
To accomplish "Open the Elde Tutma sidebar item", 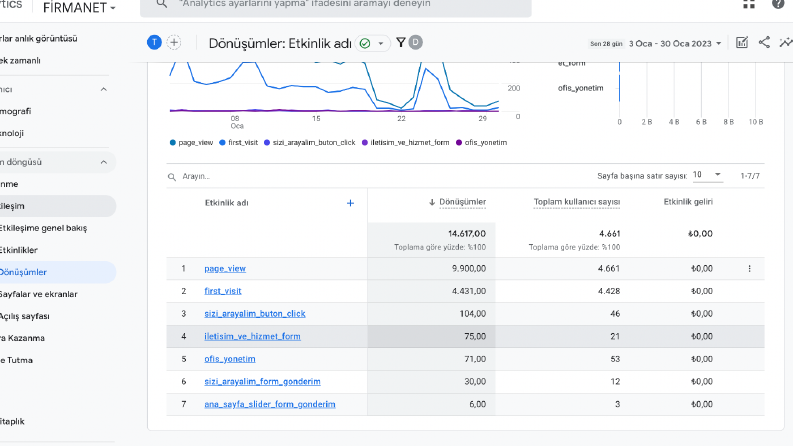I will [x=17, y=361].
